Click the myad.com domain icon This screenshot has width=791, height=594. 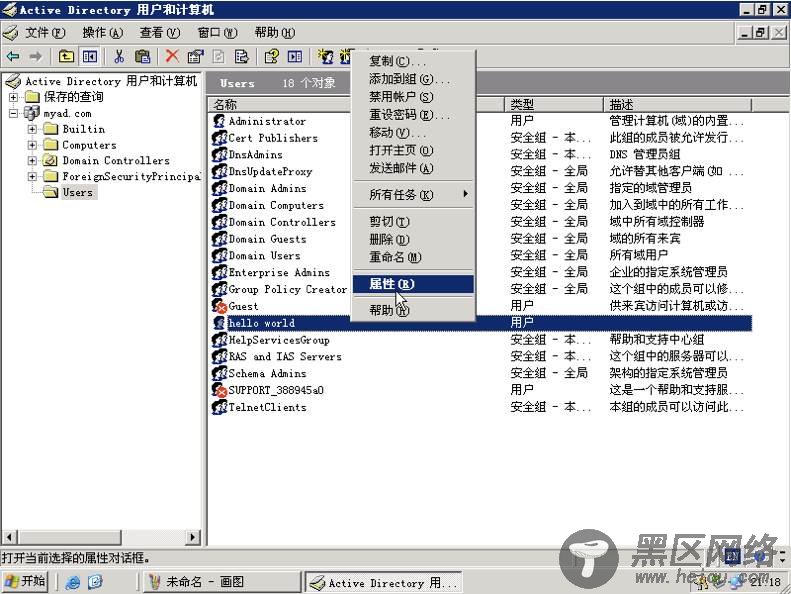[32, 113]
